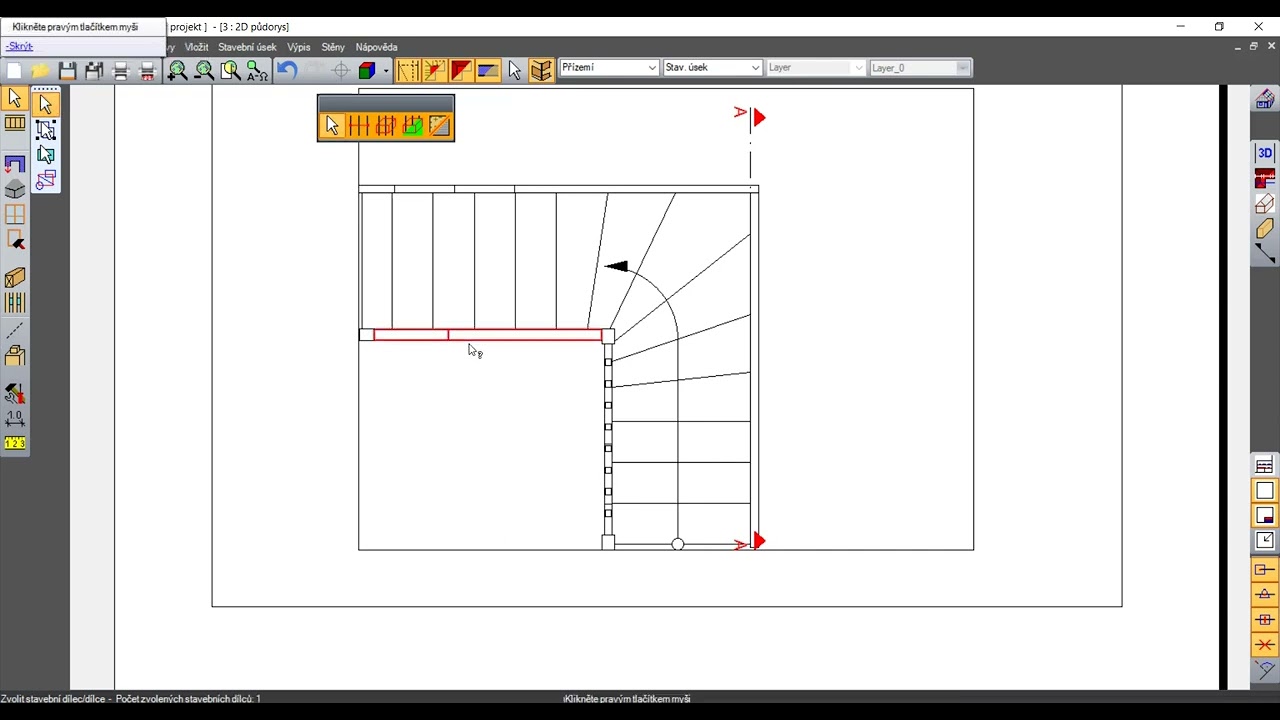Click the circle handle at the stair base

pos(678,544)
